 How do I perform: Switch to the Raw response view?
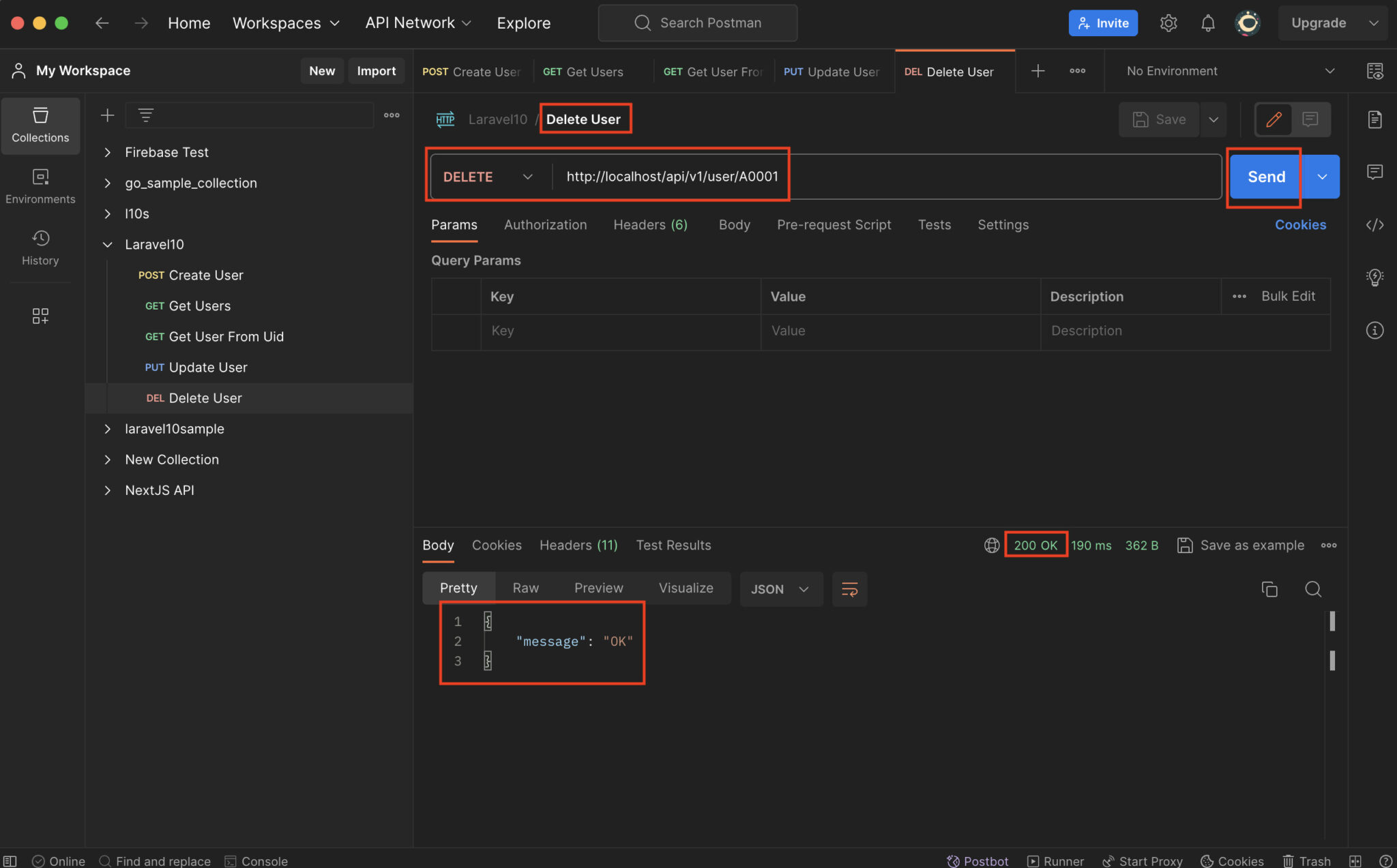tap(525, 588)
